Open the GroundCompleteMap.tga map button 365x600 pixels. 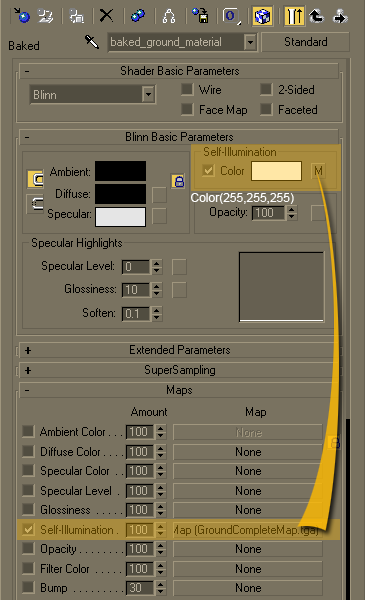(248, 530)
